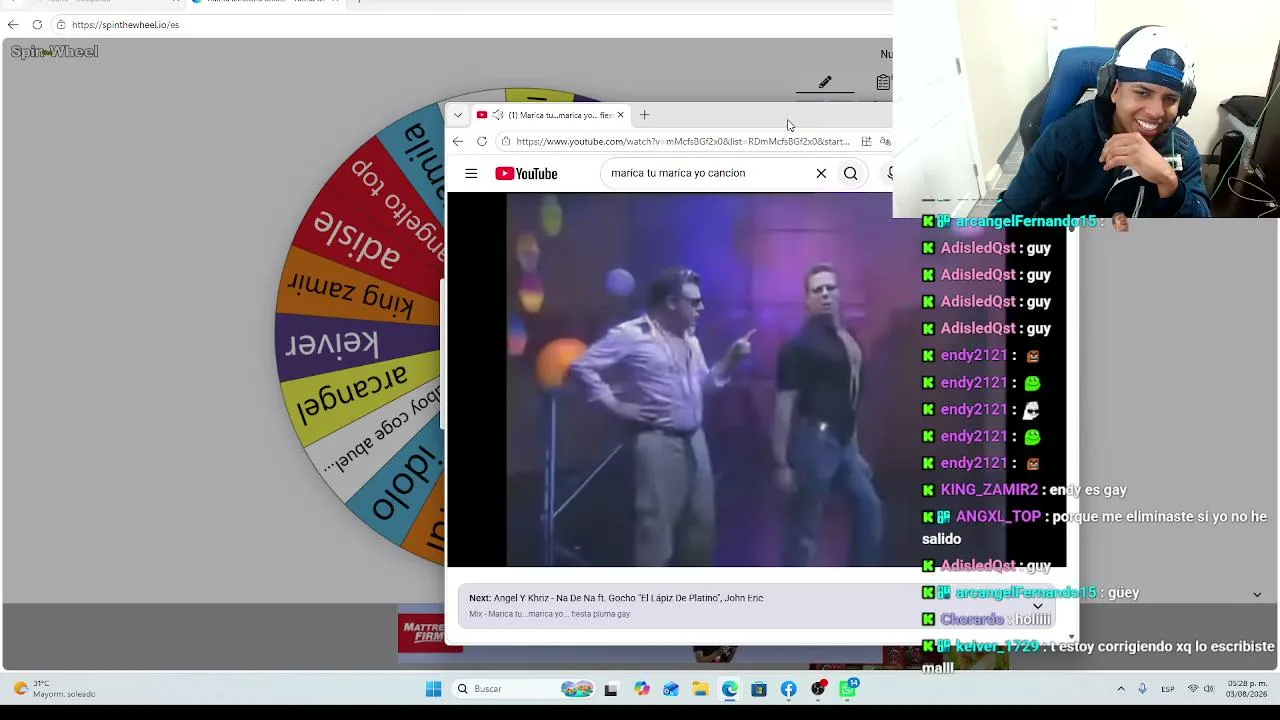Click KING_ZAMIR2 username in chat
This screenshot has width=1280, height=720.
click(x=989, y=490)
